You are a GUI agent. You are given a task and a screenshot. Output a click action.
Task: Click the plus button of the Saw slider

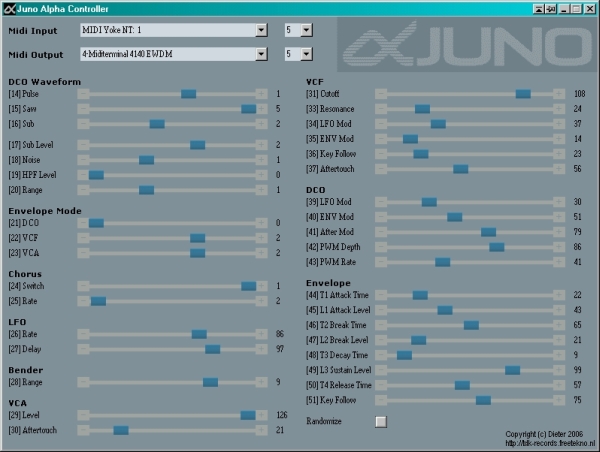point(261,109)
